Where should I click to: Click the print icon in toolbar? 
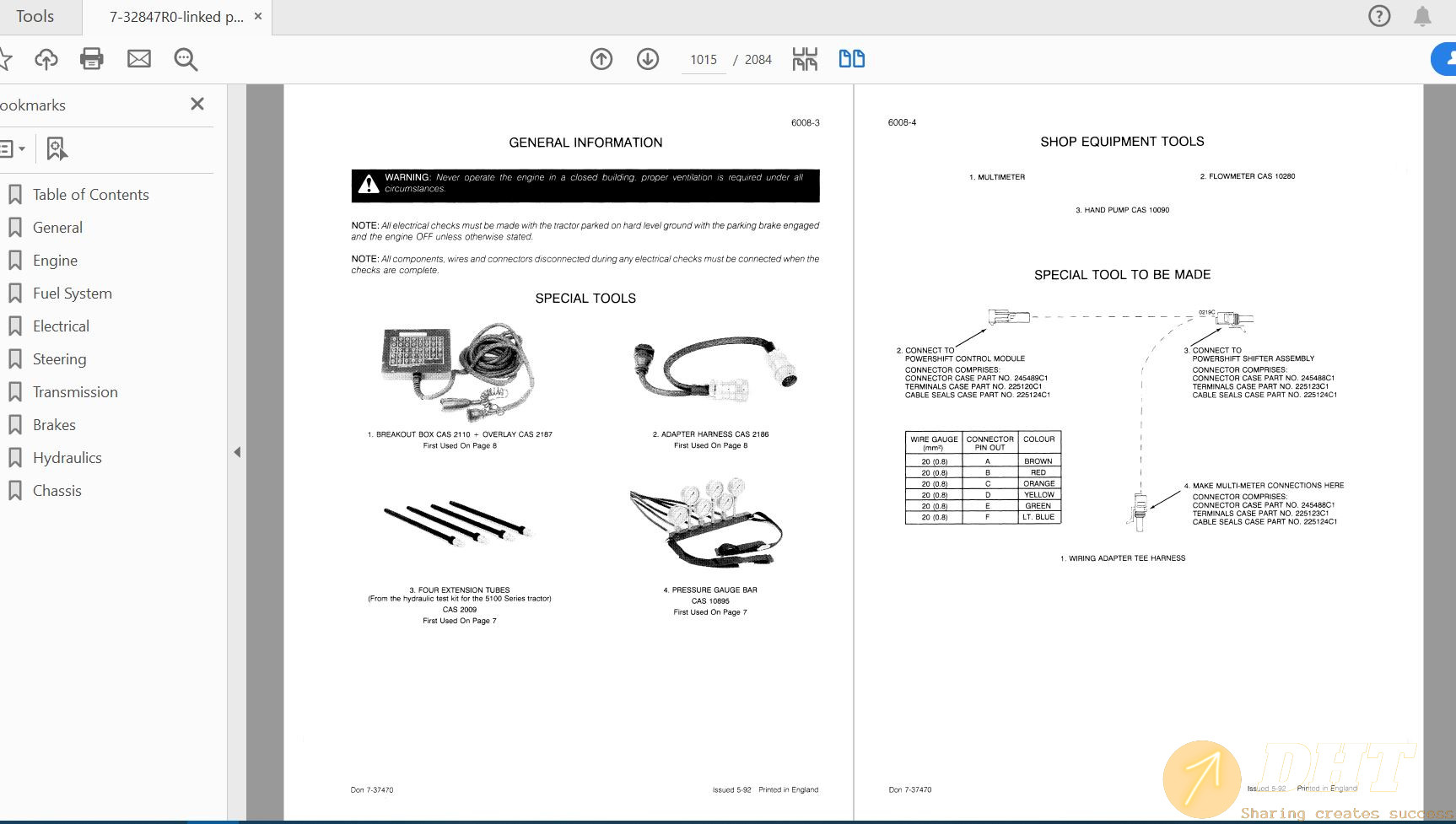[91, 59]
